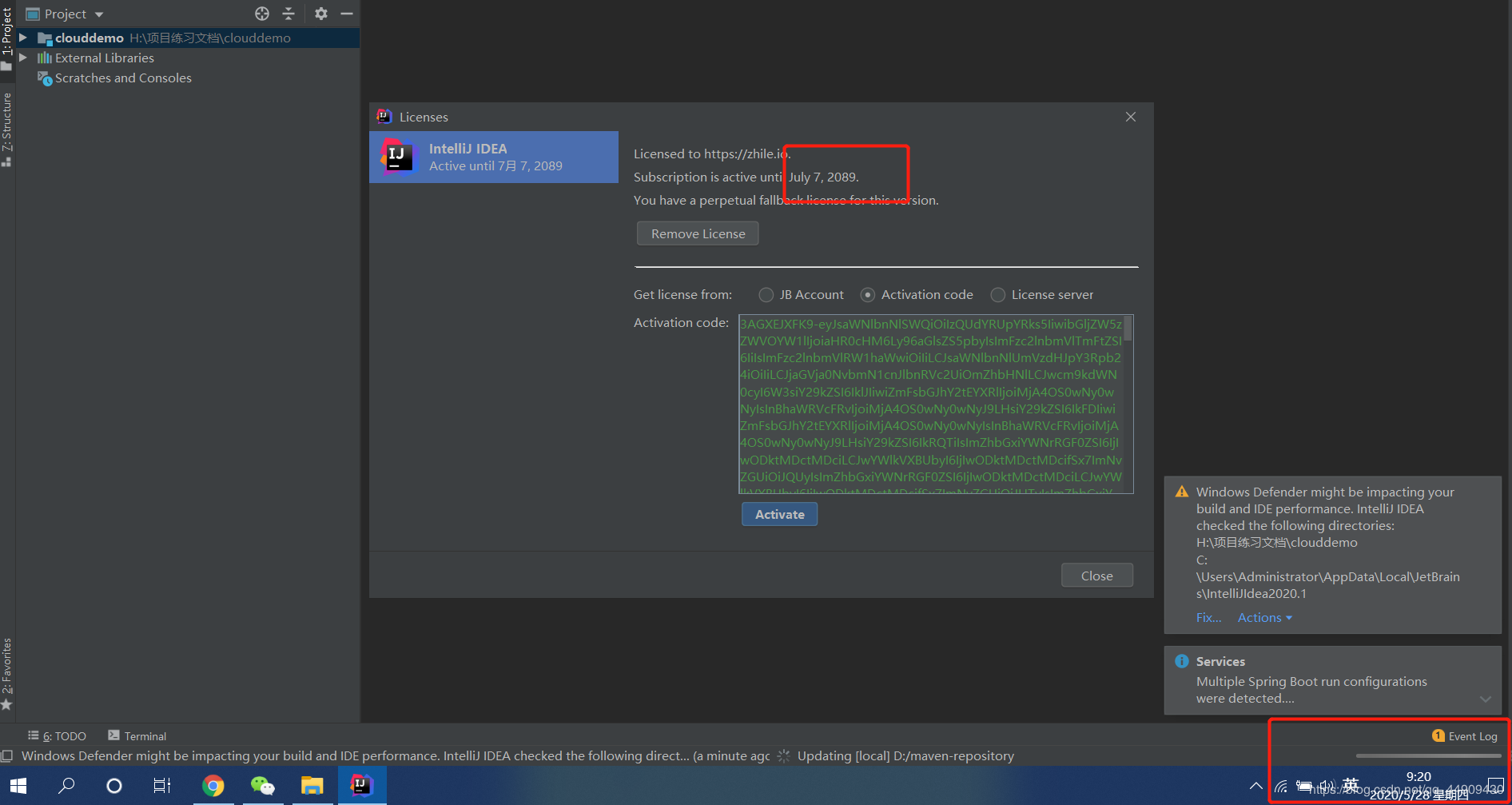Click the battery tray icon

pyautogui.click(x=1304, y=787)
